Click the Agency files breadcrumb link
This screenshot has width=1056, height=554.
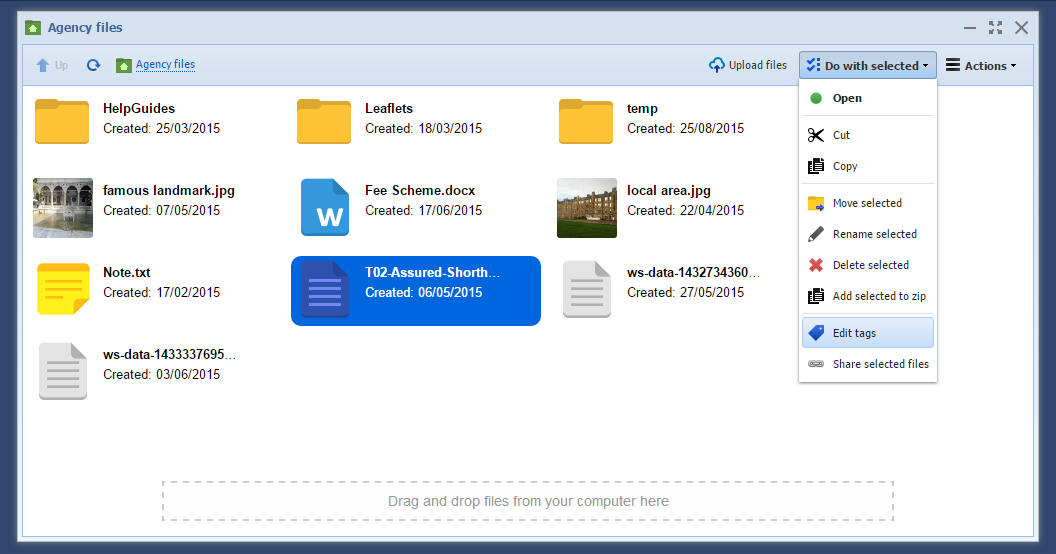pyautogui.click(x=165, y=65)
